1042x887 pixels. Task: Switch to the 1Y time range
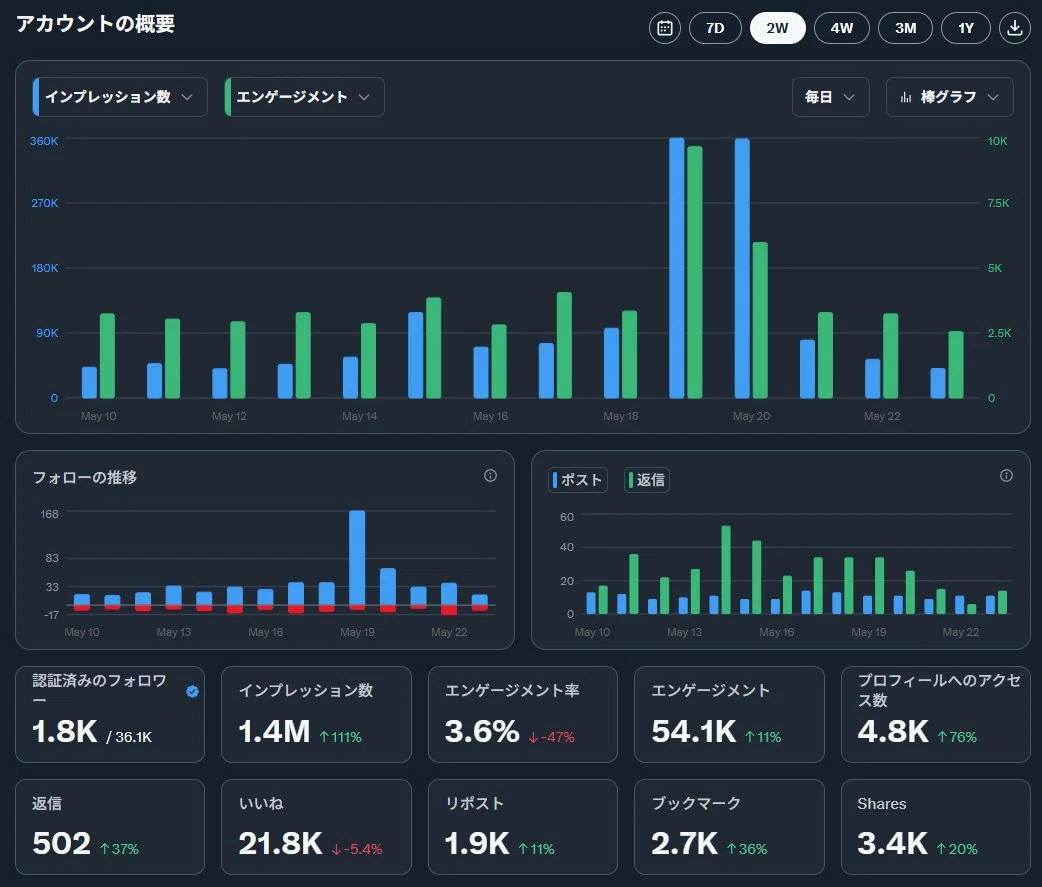(x=966, y=28)
